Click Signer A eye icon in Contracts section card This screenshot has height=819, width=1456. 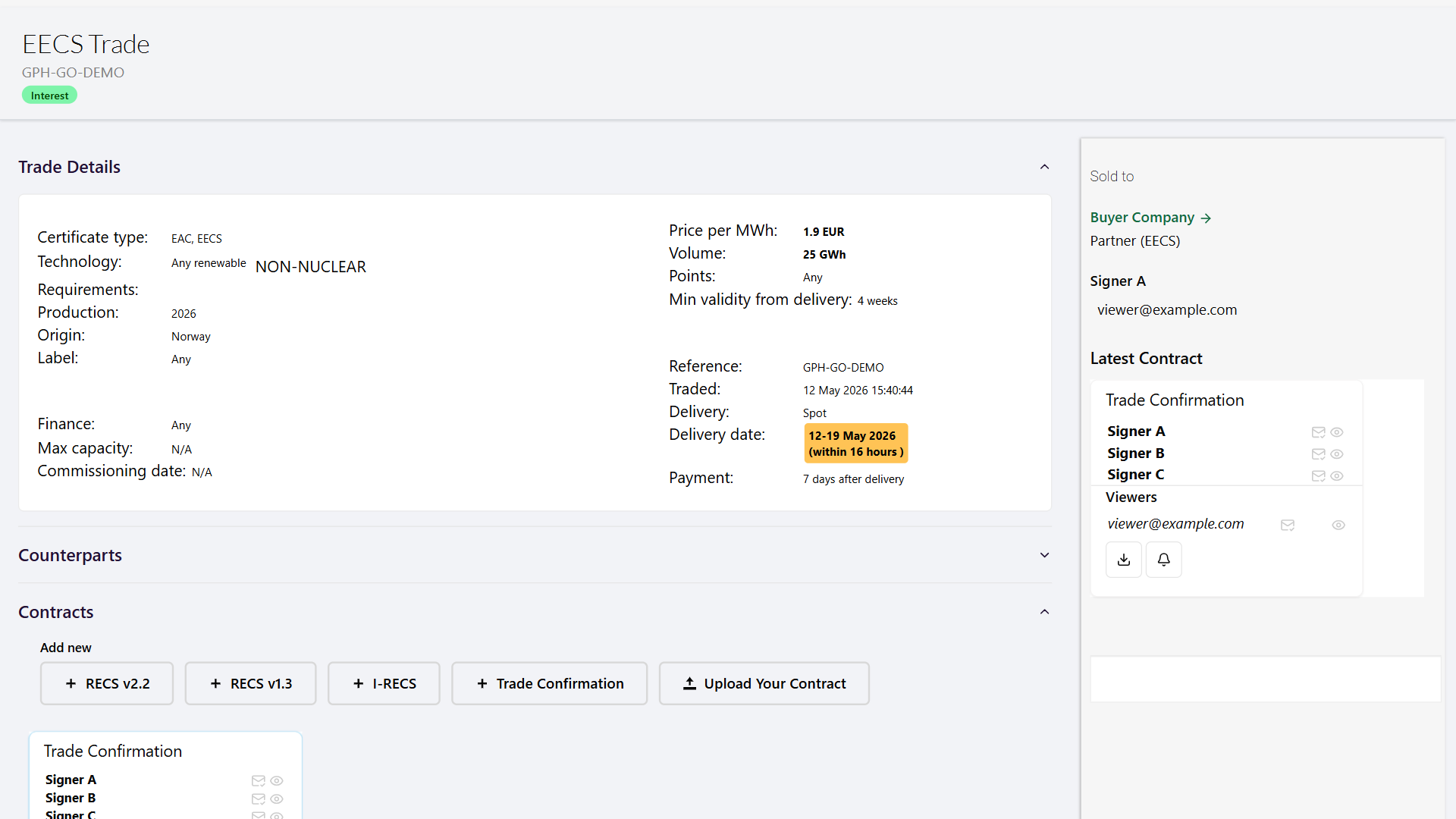click(x=277, y=781)
